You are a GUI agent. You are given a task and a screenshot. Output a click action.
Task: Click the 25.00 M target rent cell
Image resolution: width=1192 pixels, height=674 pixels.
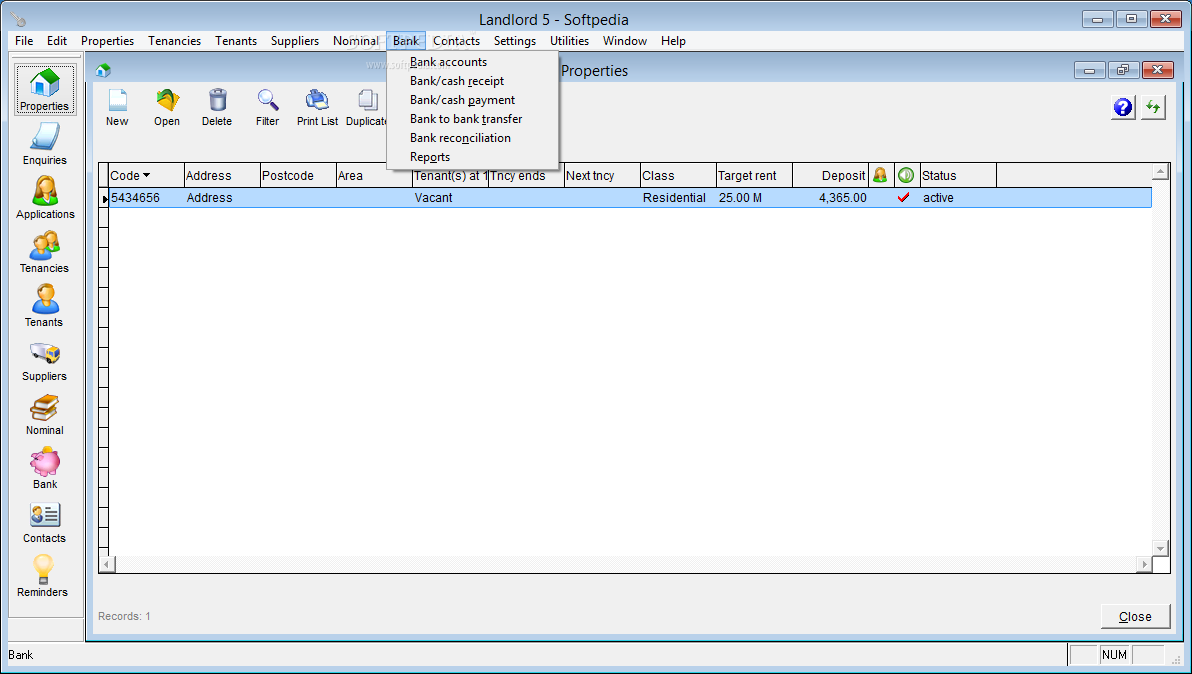coord(754,198)
